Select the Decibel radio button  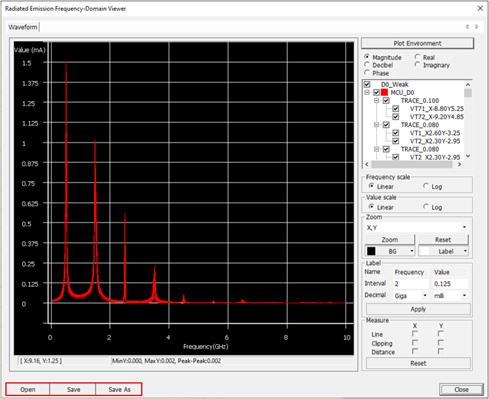click(367, 65)
